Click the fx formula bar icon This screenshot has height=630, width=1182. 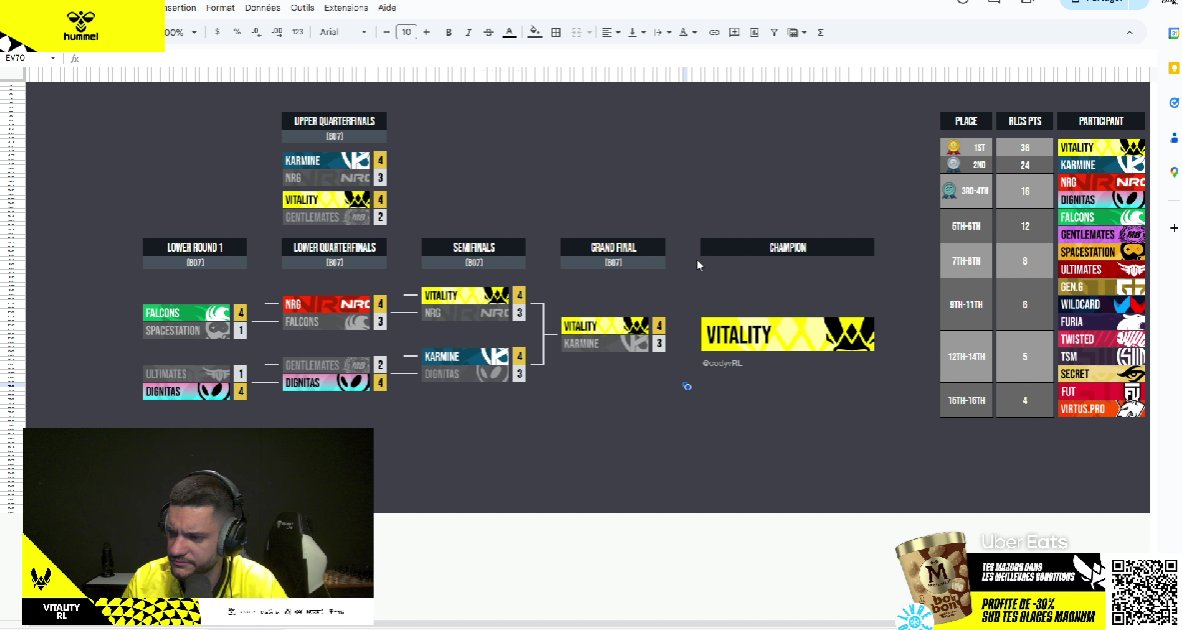point(75,58)
